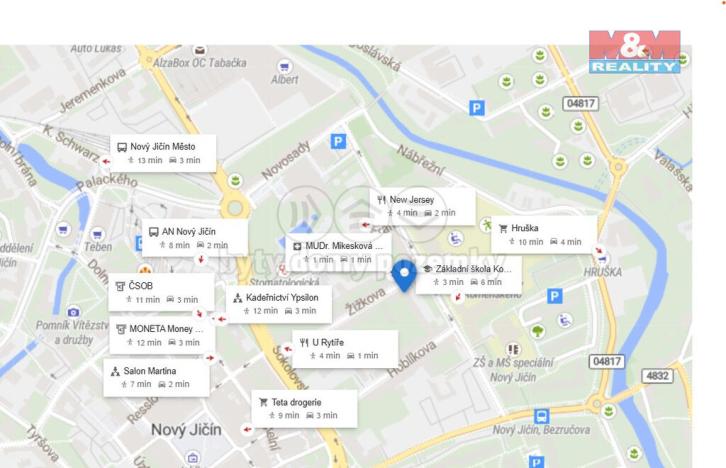Open the Salon Martina card
Image resolution: width=726 pixels, height=468 pixels.
[156, 378]
